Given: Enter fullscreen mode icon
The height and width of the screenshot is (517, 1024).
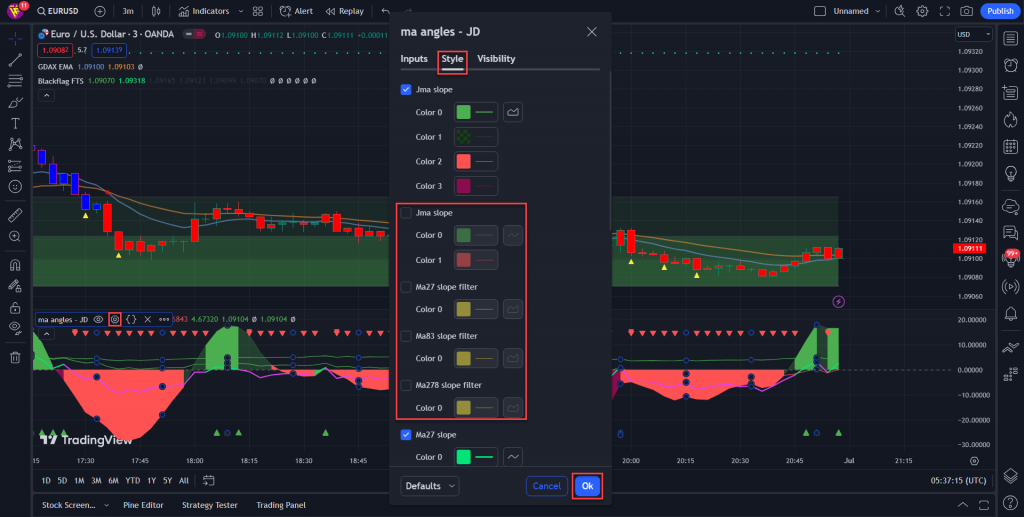Looking at the screenshot, I should (944, 11).
